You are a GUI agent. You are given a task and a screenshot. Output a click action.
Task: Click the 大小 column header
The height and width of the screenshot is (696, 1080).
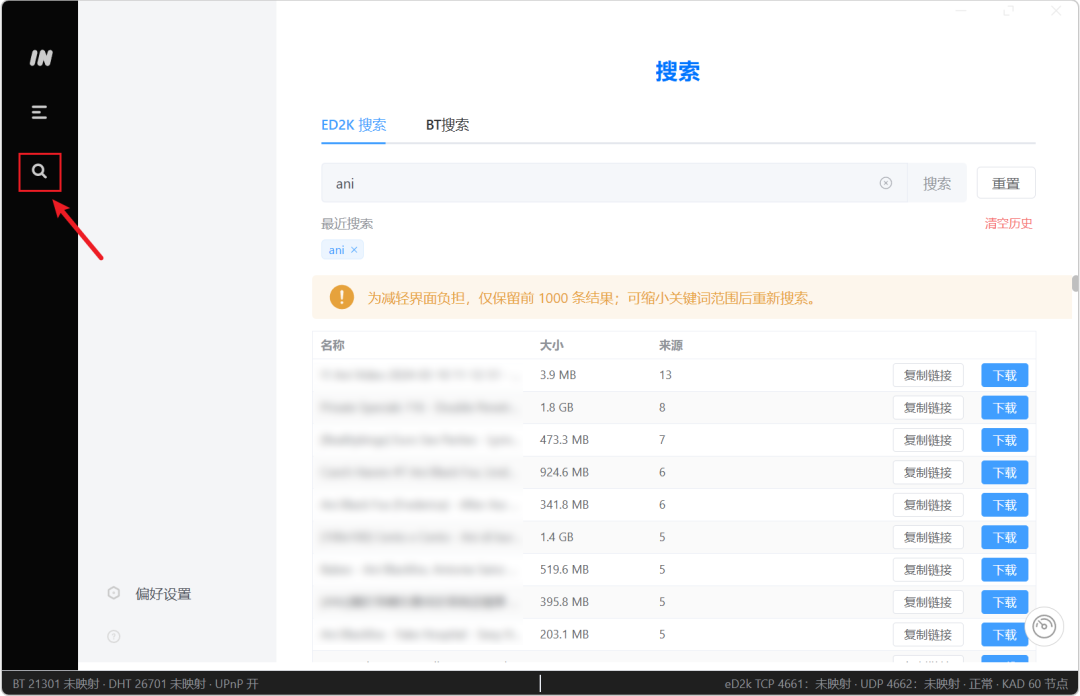tap(551, 345)
